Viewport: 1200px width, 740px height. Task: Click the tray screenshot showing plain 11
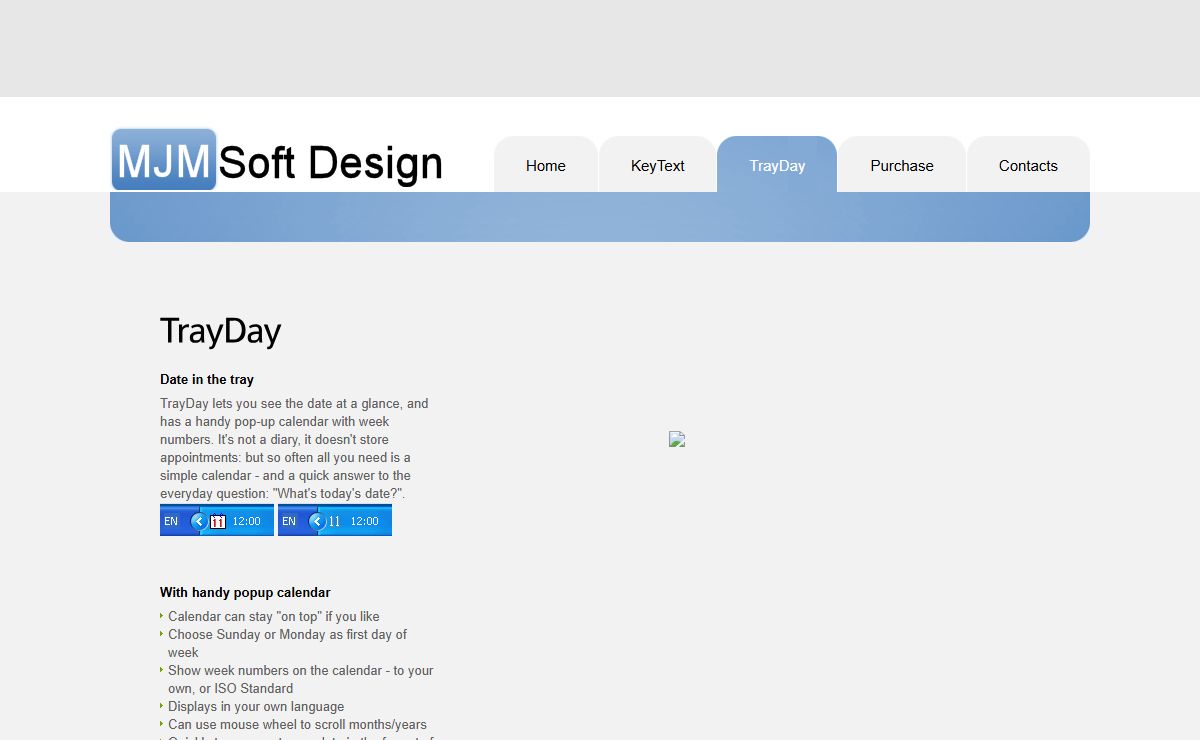(335, 520)
